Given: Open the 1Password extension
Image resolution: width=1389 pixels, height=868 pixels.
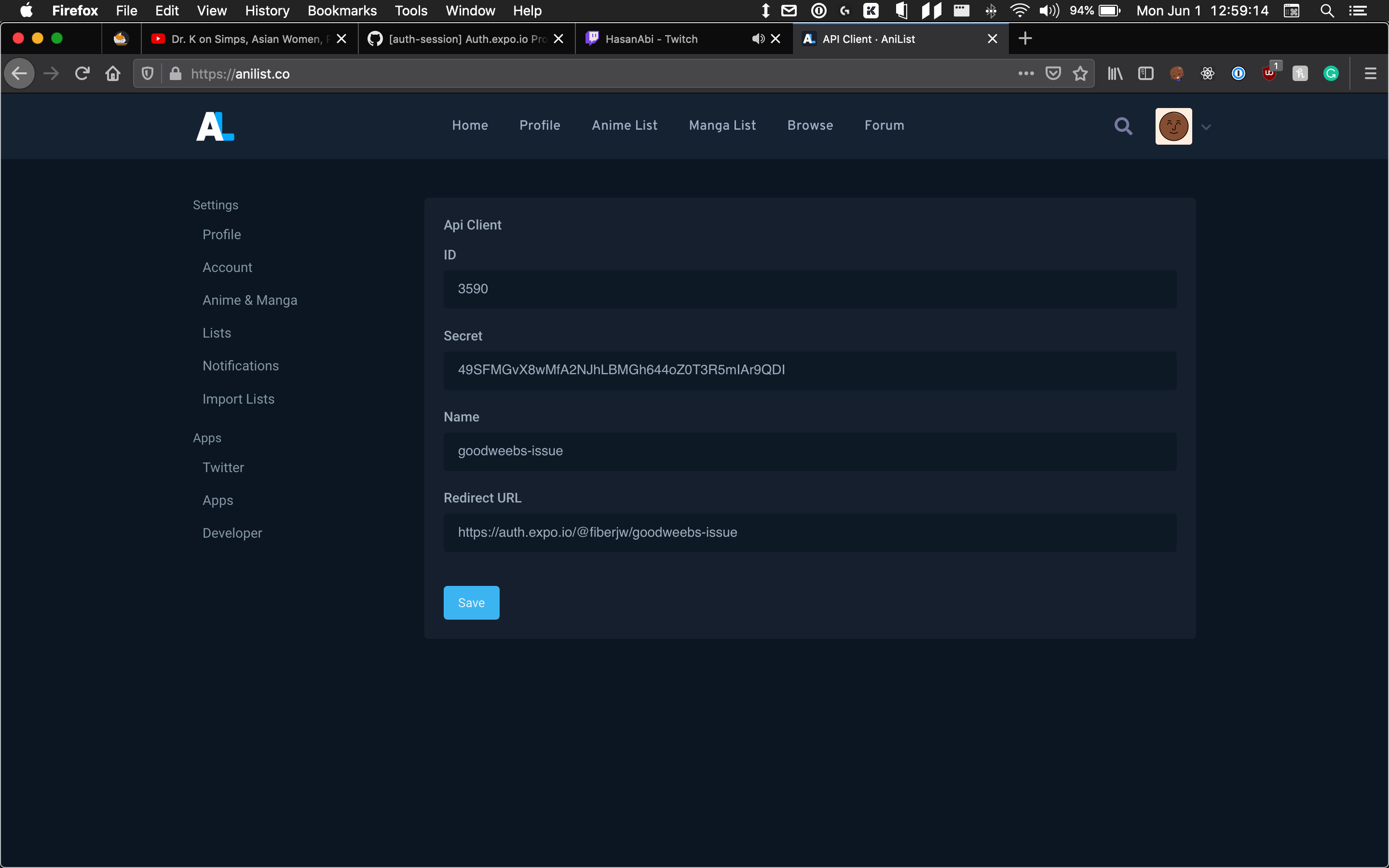Looking at the screenshot, I should tap(1238, 73).
